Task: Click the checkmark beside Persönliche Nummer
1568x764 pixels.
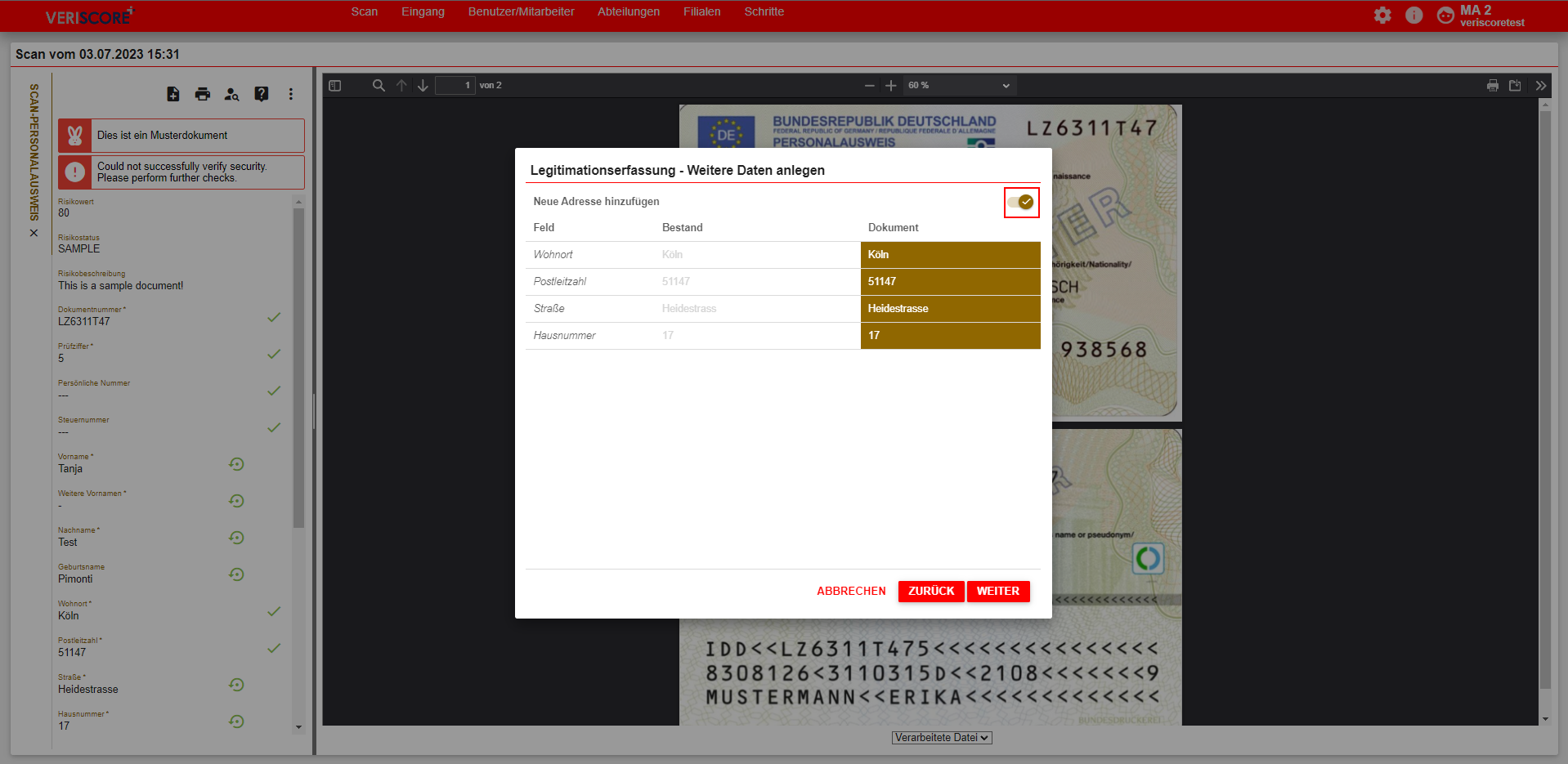Action: click(x=274, y=391)
